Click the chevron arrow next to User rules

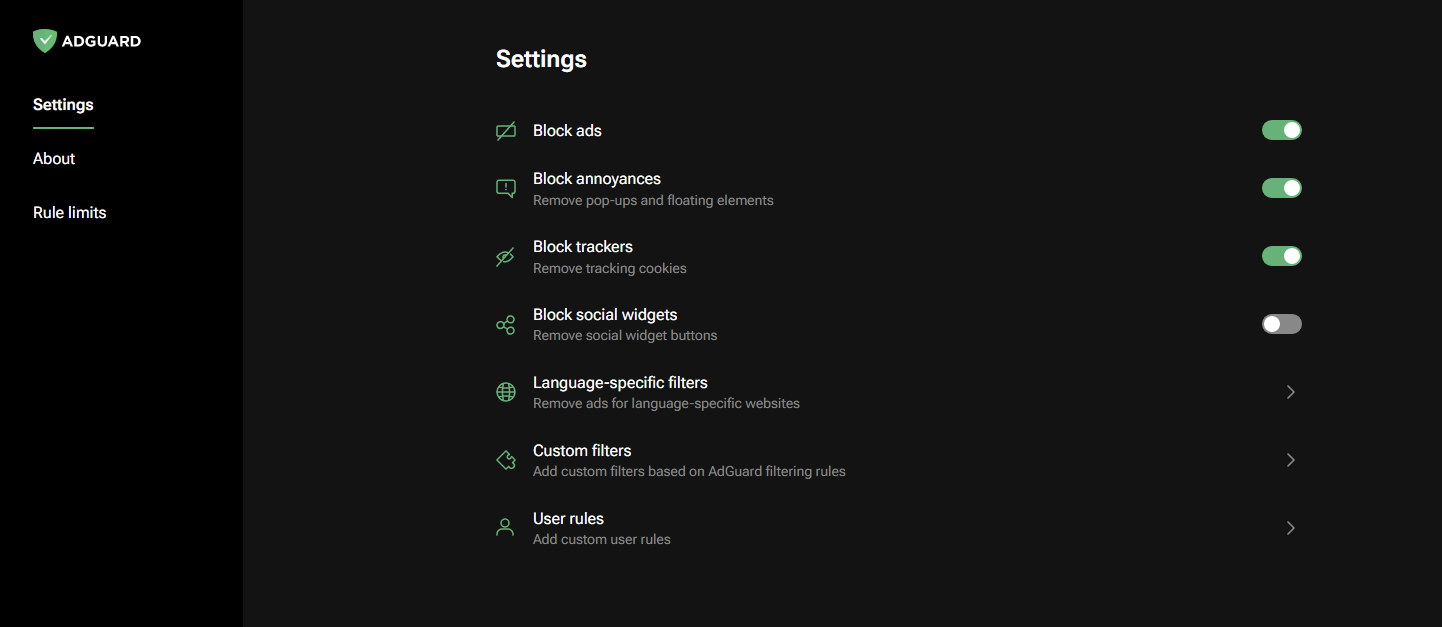click(1290, 528)
